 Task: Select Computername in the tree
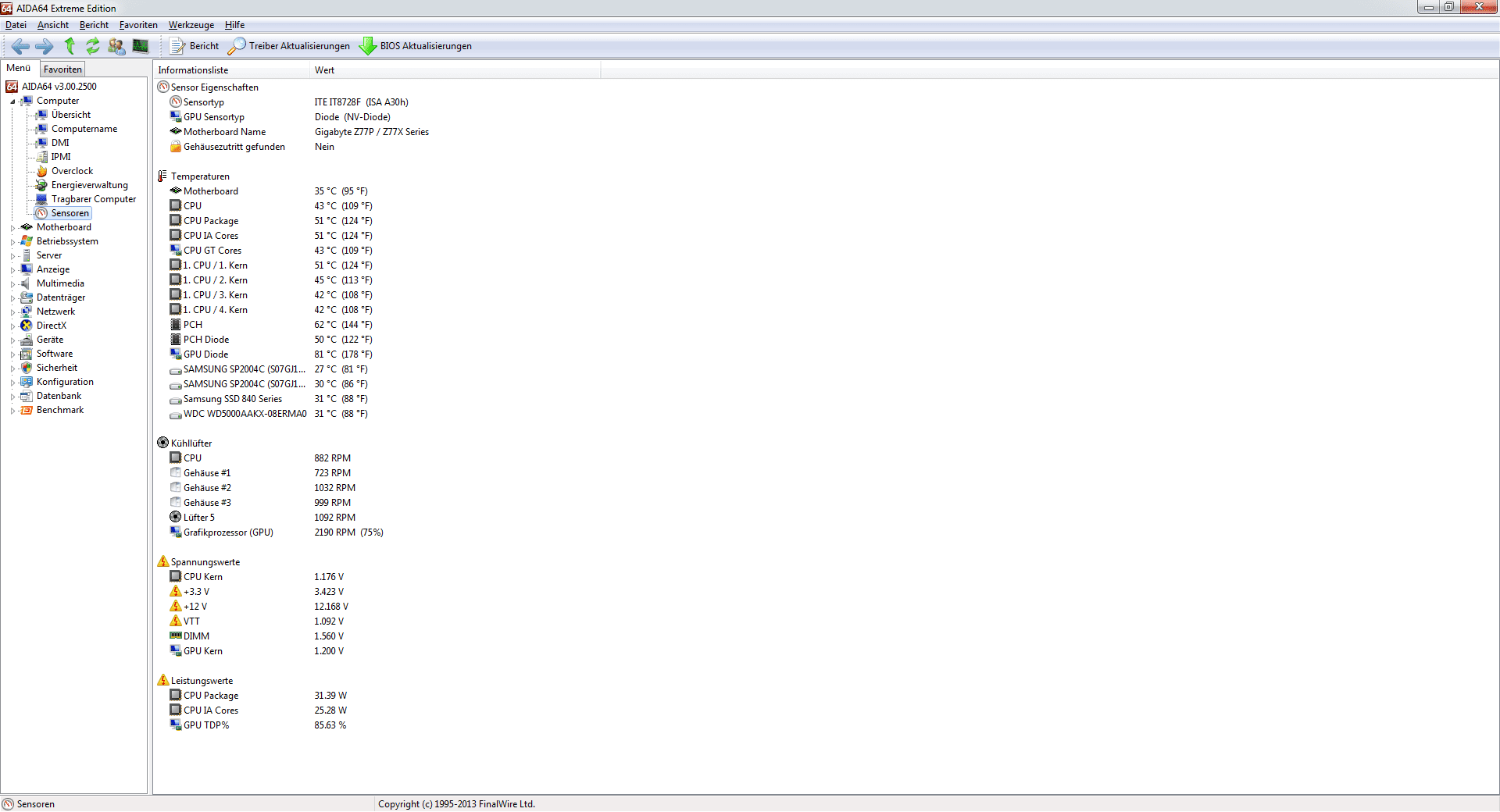[84, 129]
